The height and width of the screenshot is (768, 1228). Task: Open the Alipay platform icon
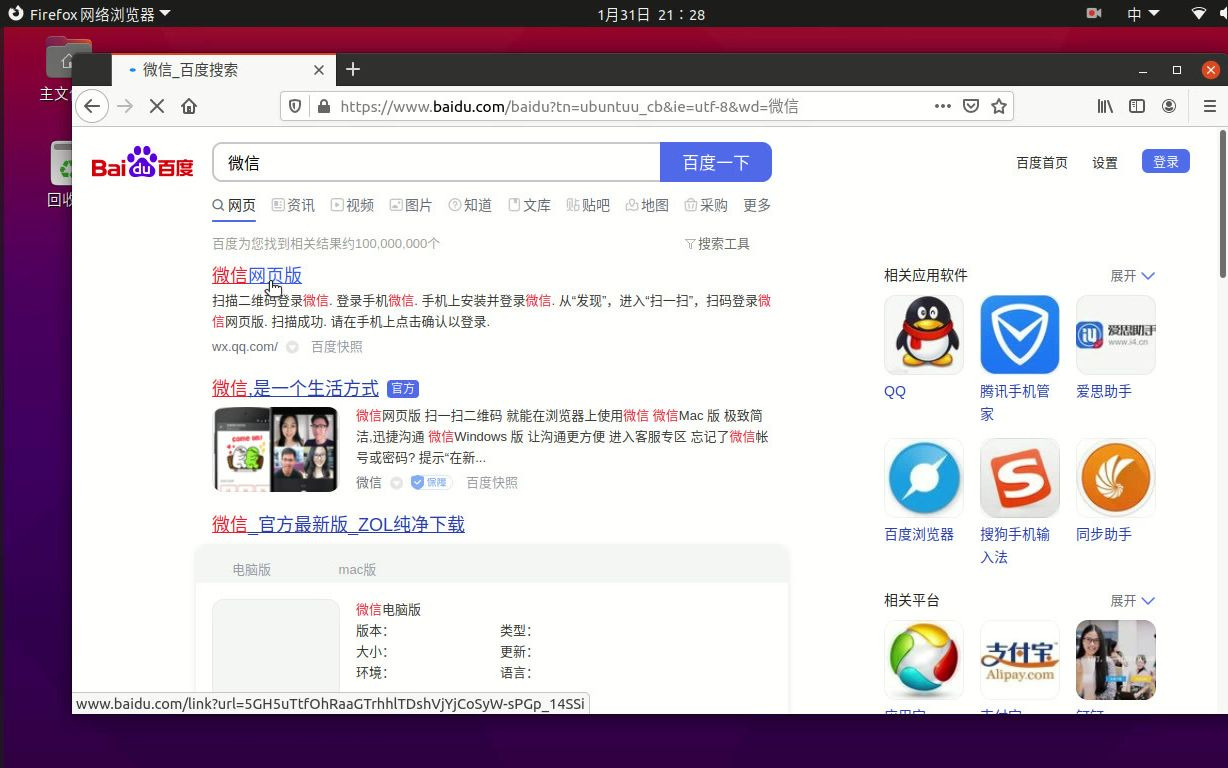(1020, 660)
